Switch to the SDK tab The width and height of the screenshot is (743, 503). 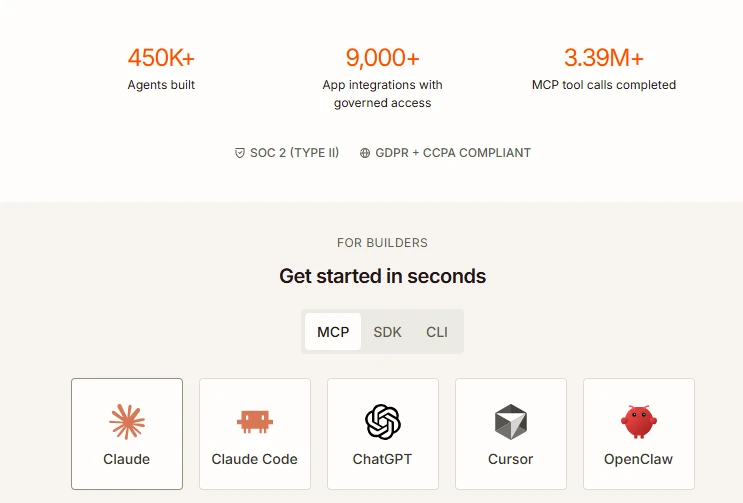point(387,332)
